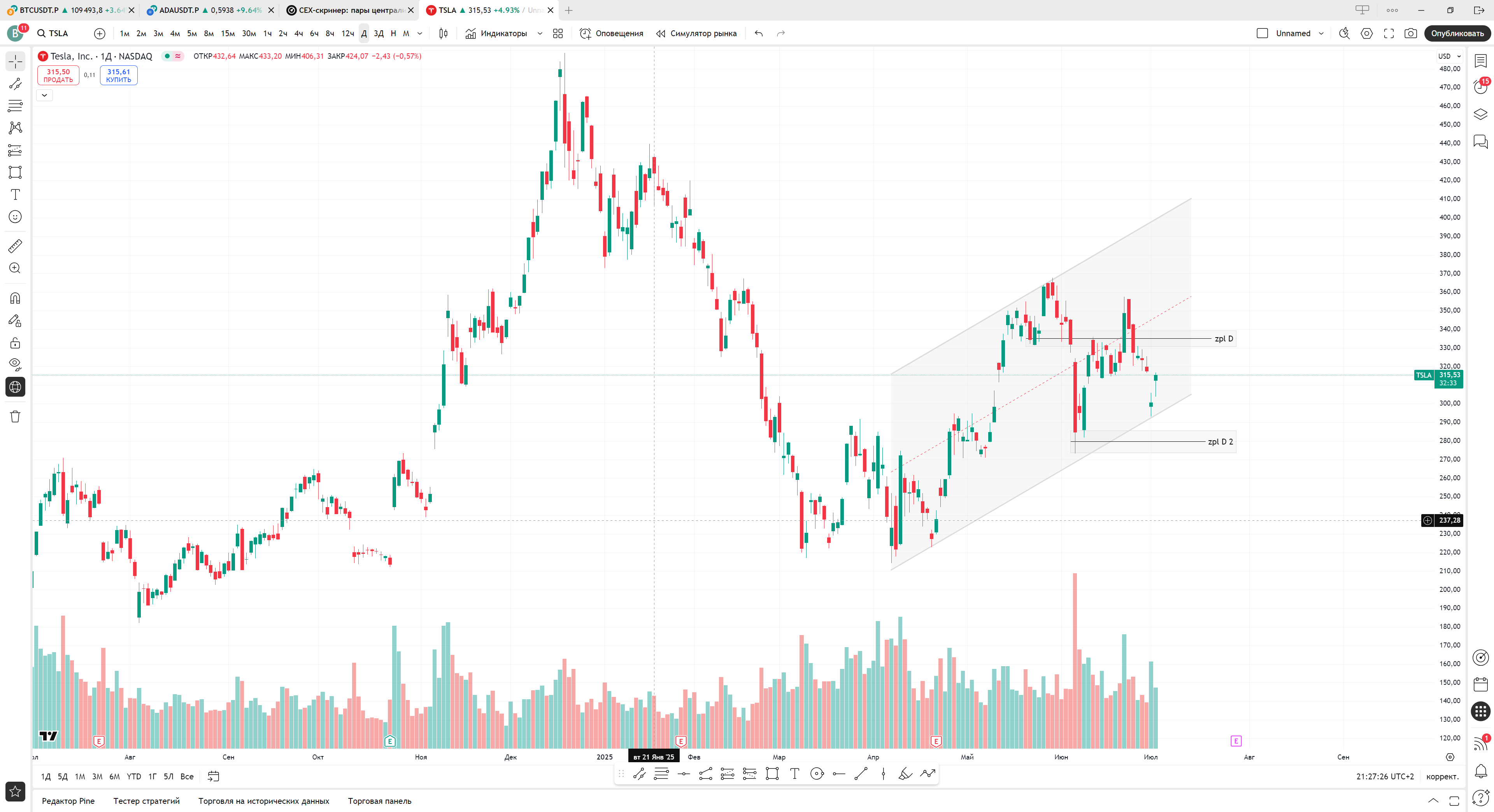Open the Редактор Pine tab
Image resolution: width=1494 pixels, height=812 pixels.
coord(68,801)
